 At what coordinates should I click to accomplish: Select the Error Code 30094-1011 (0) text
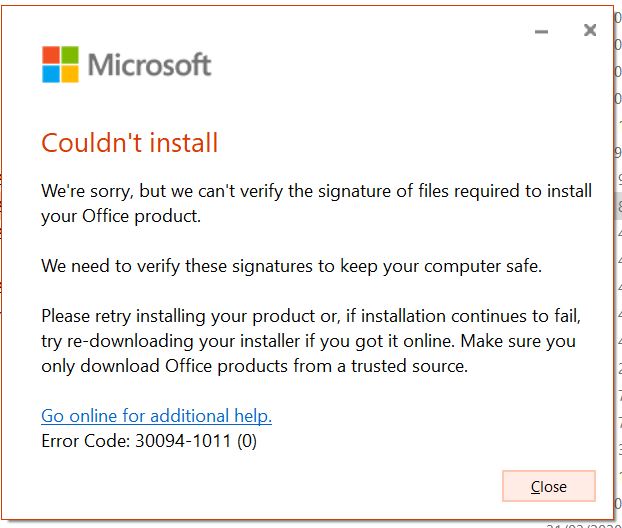point(149,441)
